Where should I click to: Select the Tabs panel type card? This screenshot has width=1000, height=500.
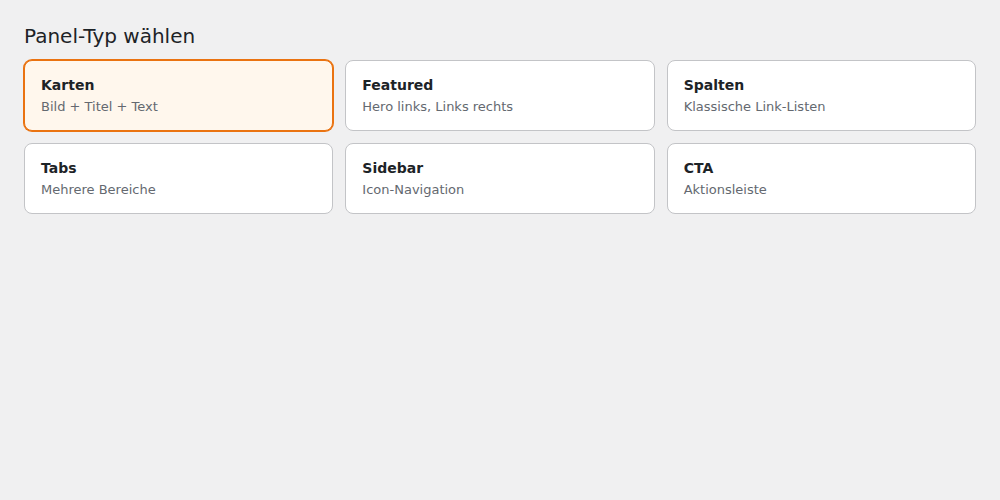[179, 179]
